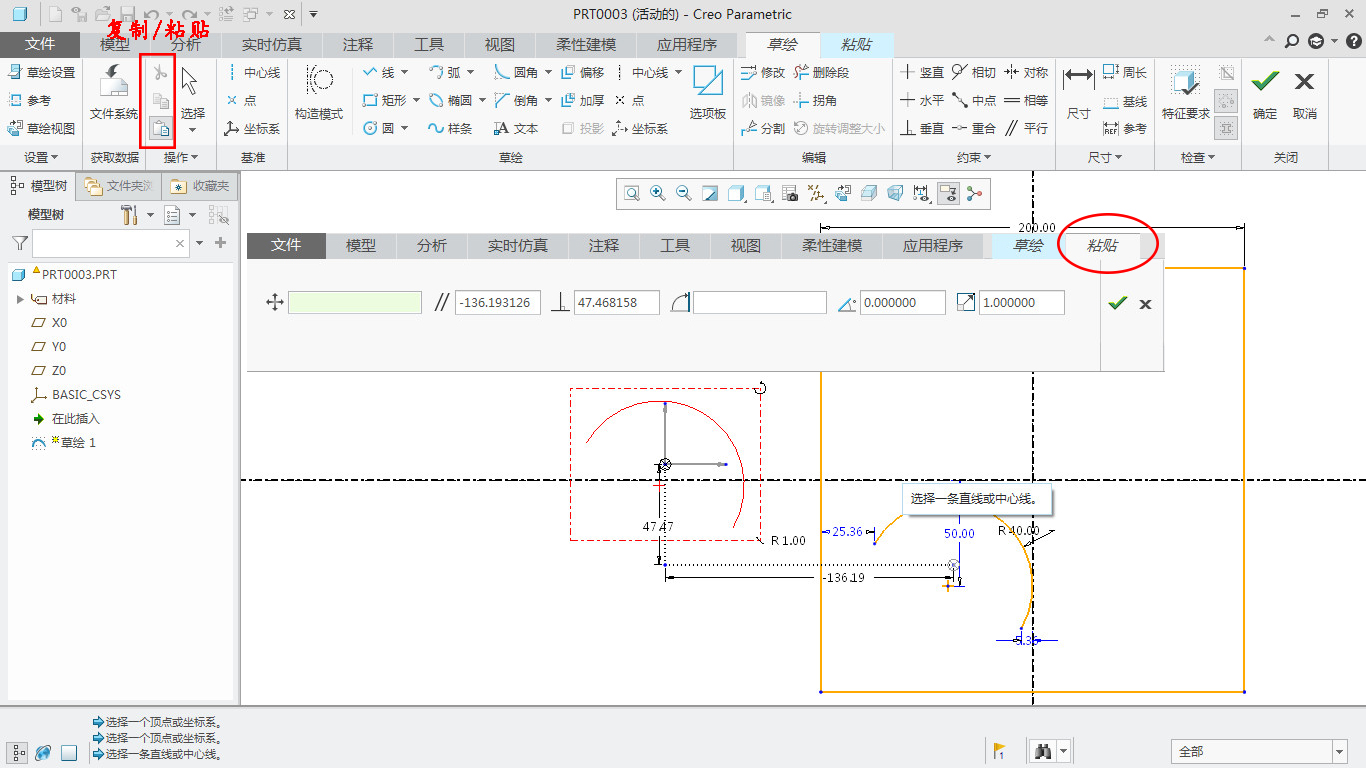This screenshot has height=768, width=1366.
Task: Click the 偏移 offset tool
Action: pyautogui.click(x=583, y=73)
